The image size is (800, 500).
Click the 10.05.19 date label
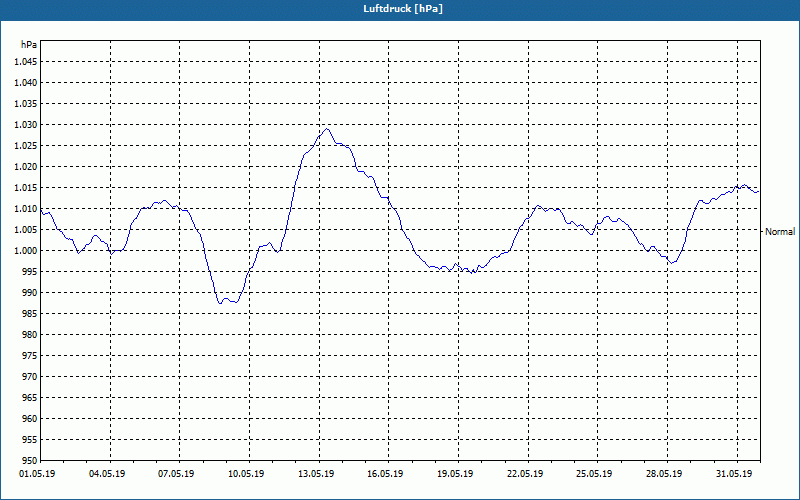point(246,474)
